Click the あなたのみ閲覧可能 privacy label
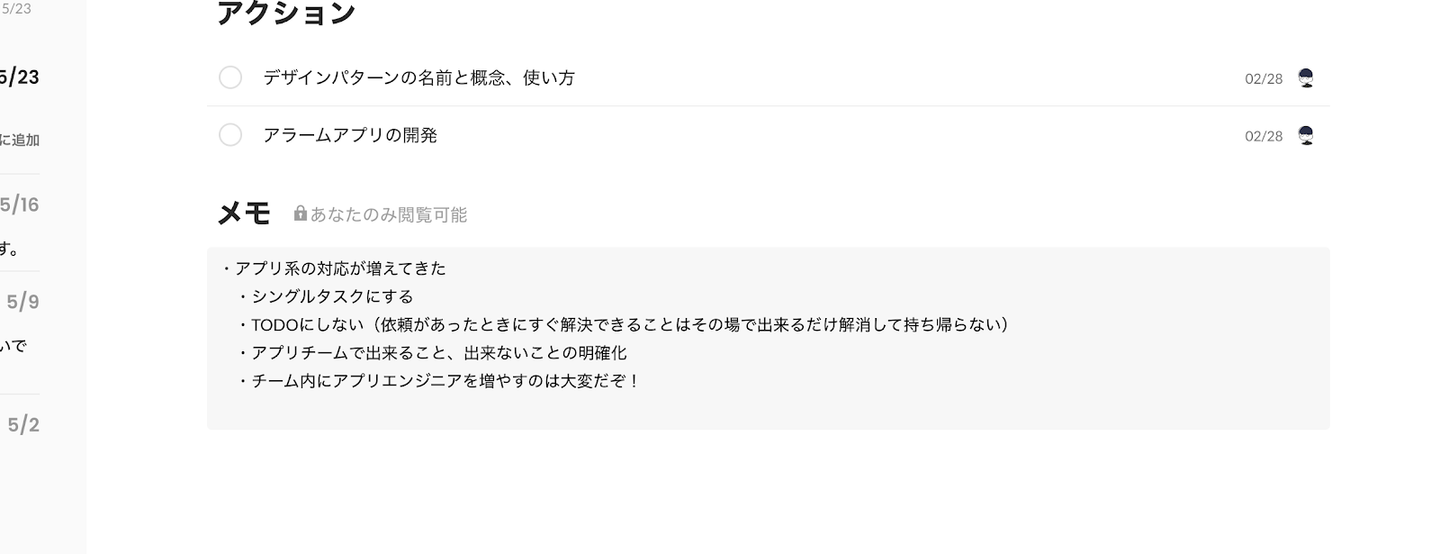The width and height of the screenshot is (1440, 554). [388, 215]
